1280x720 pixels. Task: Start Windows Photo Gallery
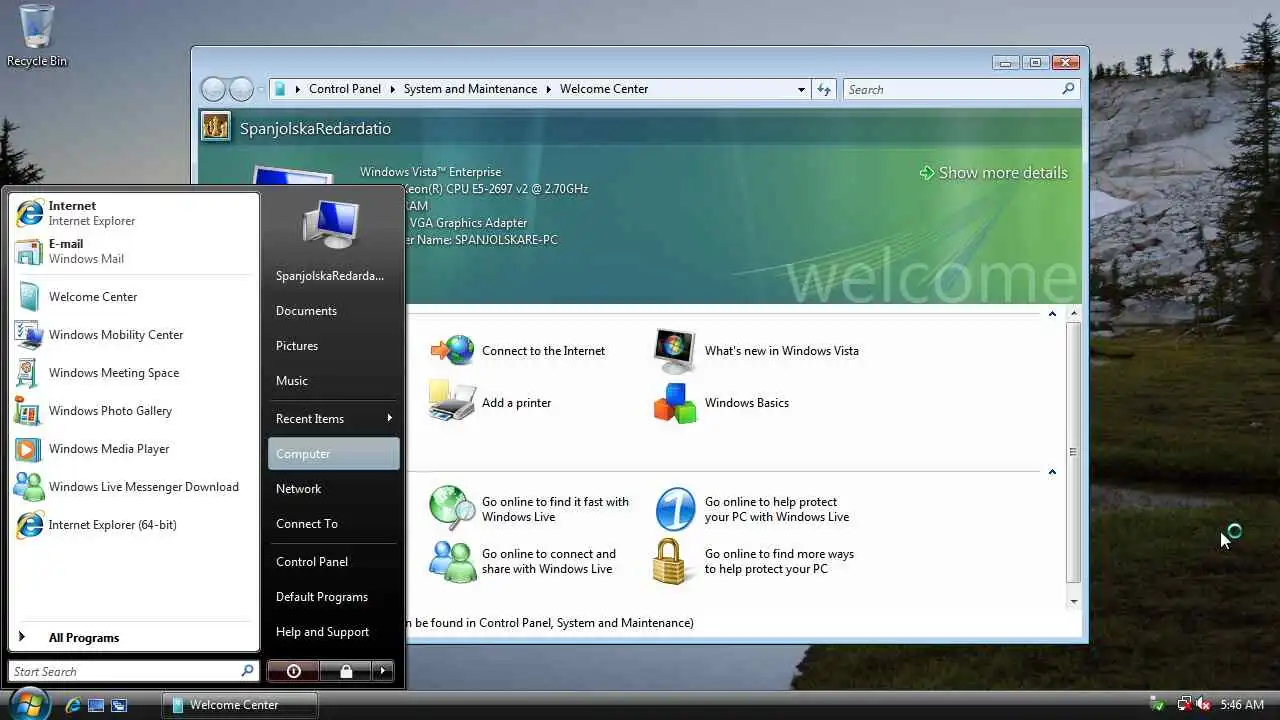point(133,411)
